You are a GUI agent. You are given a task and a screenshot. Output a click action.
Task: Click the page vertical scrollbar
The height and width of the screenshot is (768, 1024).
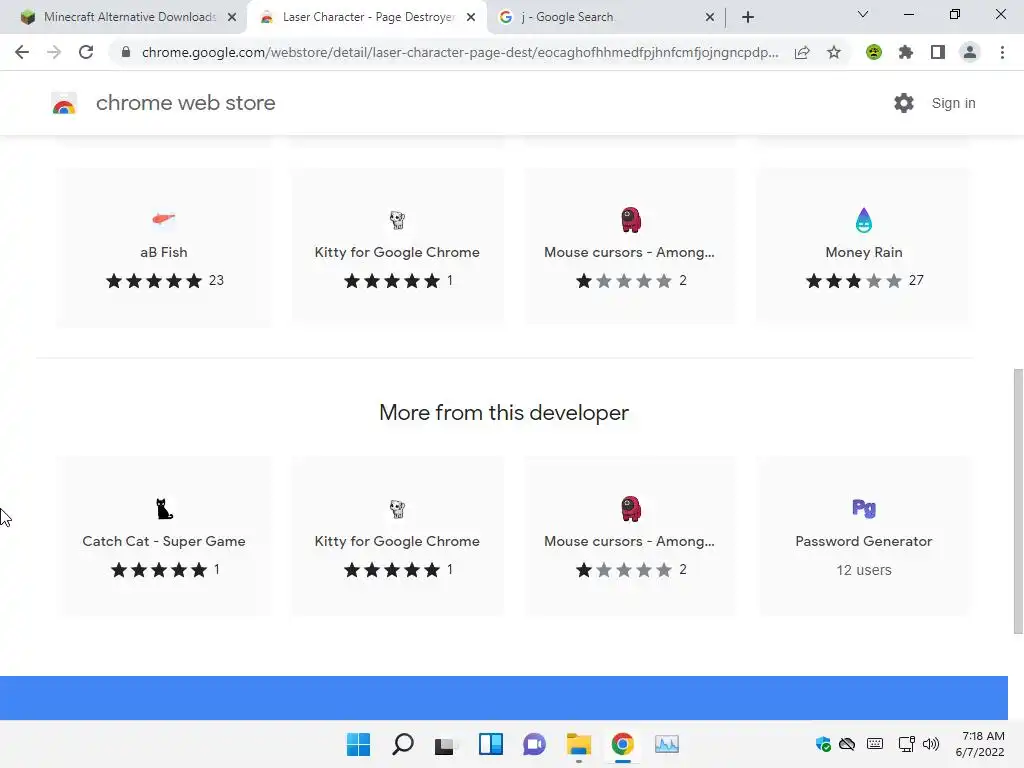pos(1018,501)
